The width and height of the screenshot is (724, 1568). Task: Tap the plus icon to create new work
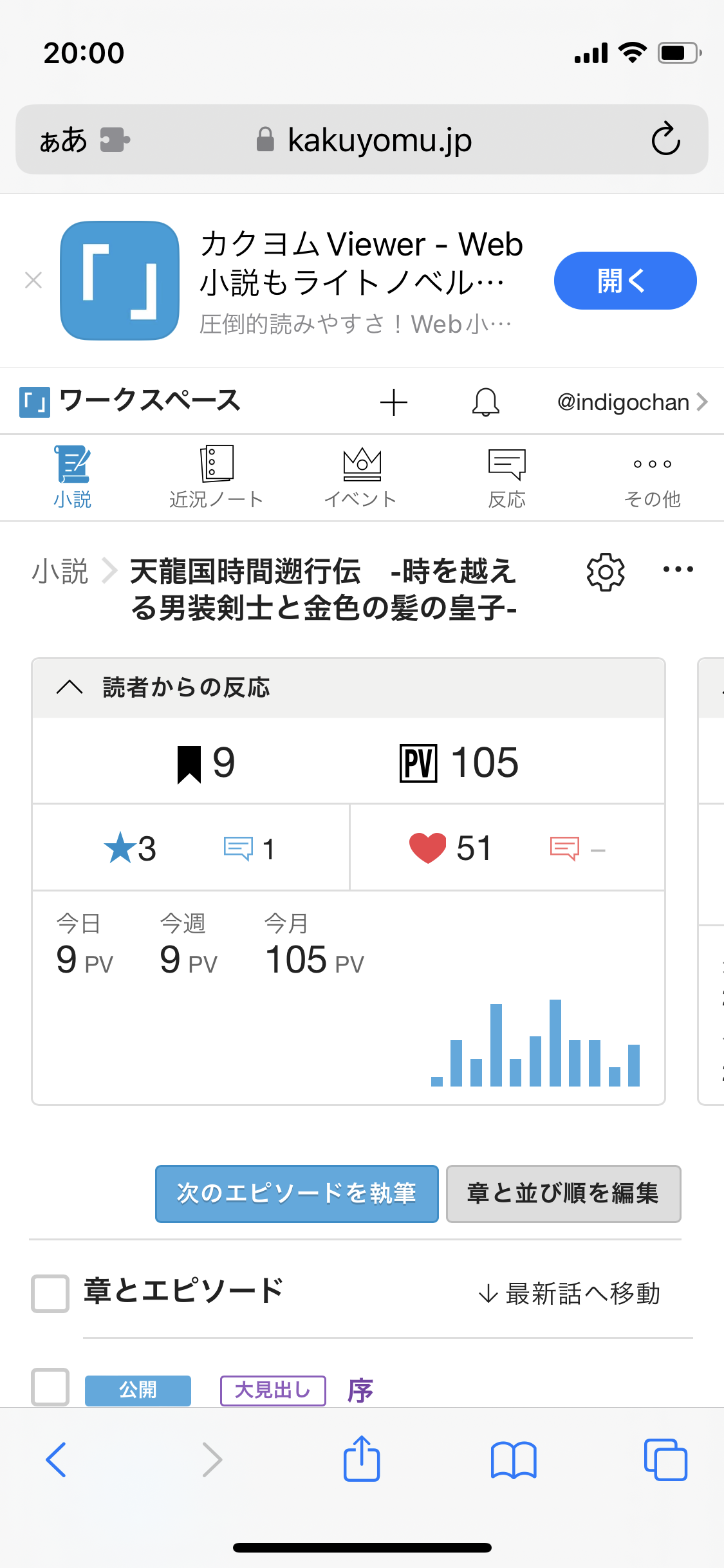[x=393, y=402]
